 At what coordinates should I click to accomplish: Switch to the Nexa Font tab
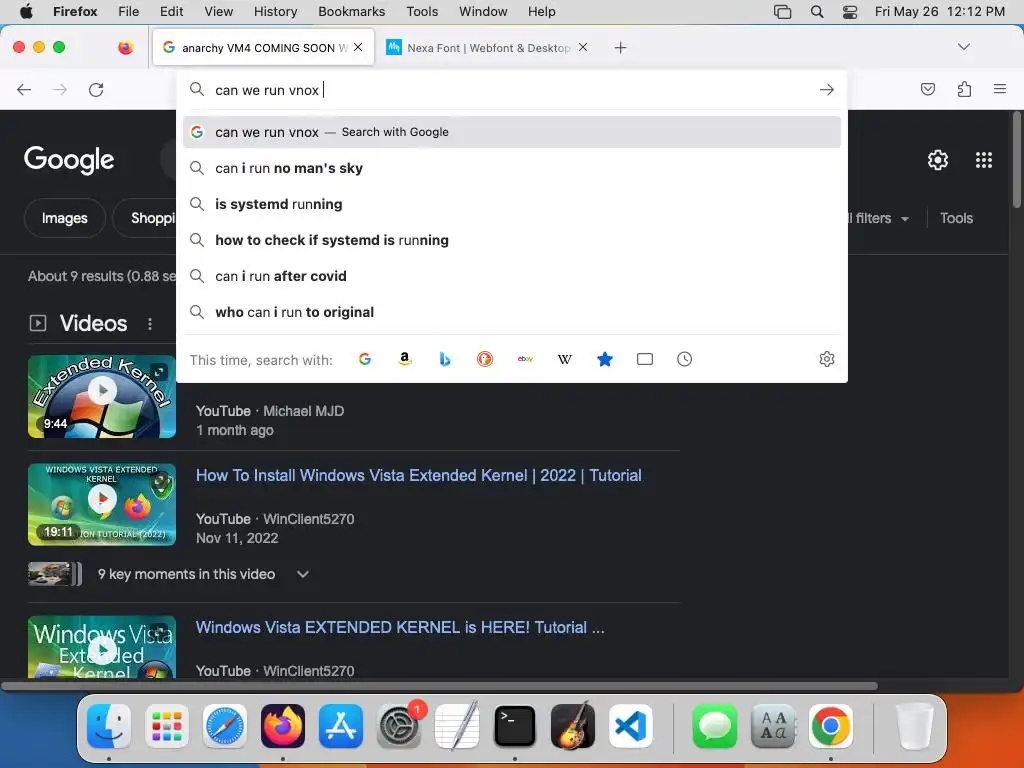click(x=487, y=48)
